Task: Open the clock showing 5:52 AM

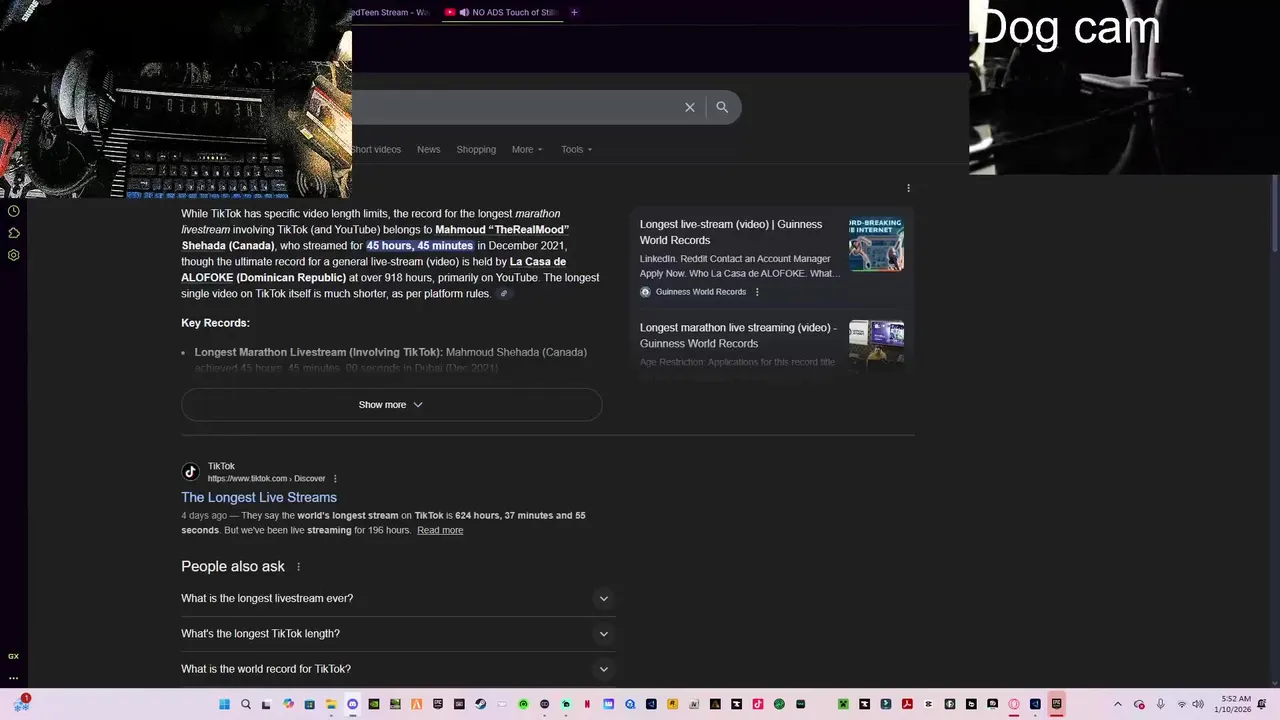Action: [1231, 704]
